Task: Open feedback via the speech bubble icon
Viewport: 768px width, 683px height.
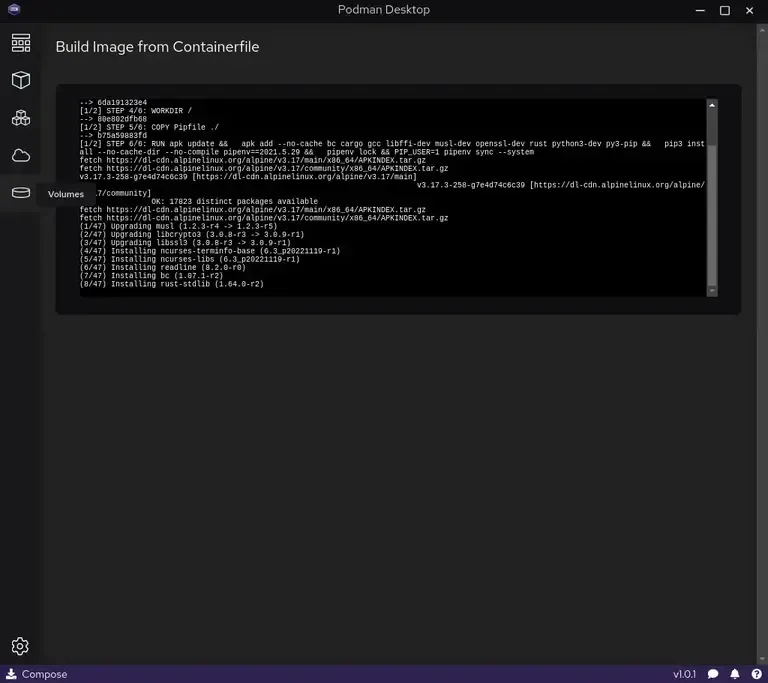Action: point(713,674)
